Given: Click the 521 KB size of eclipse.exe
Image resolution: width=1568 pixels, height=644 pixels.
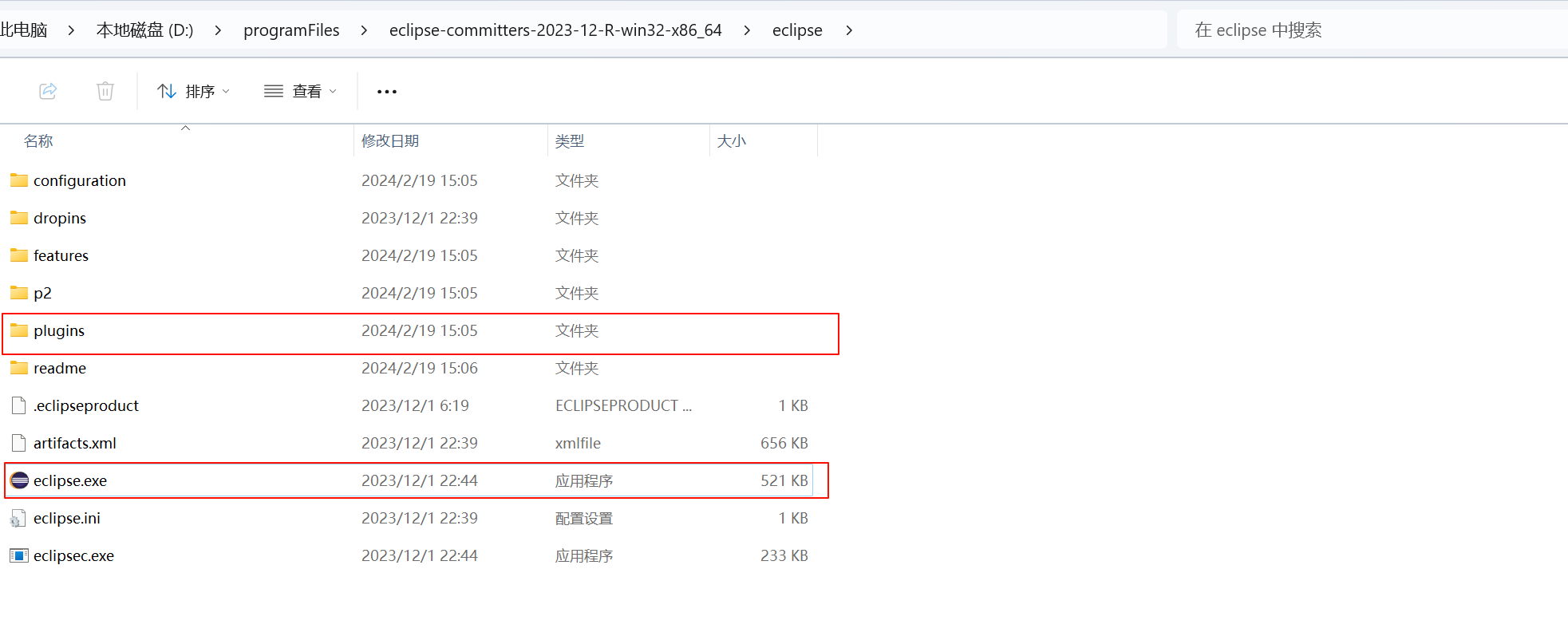Looking at the screenshot, I should [x=784, y=480].
